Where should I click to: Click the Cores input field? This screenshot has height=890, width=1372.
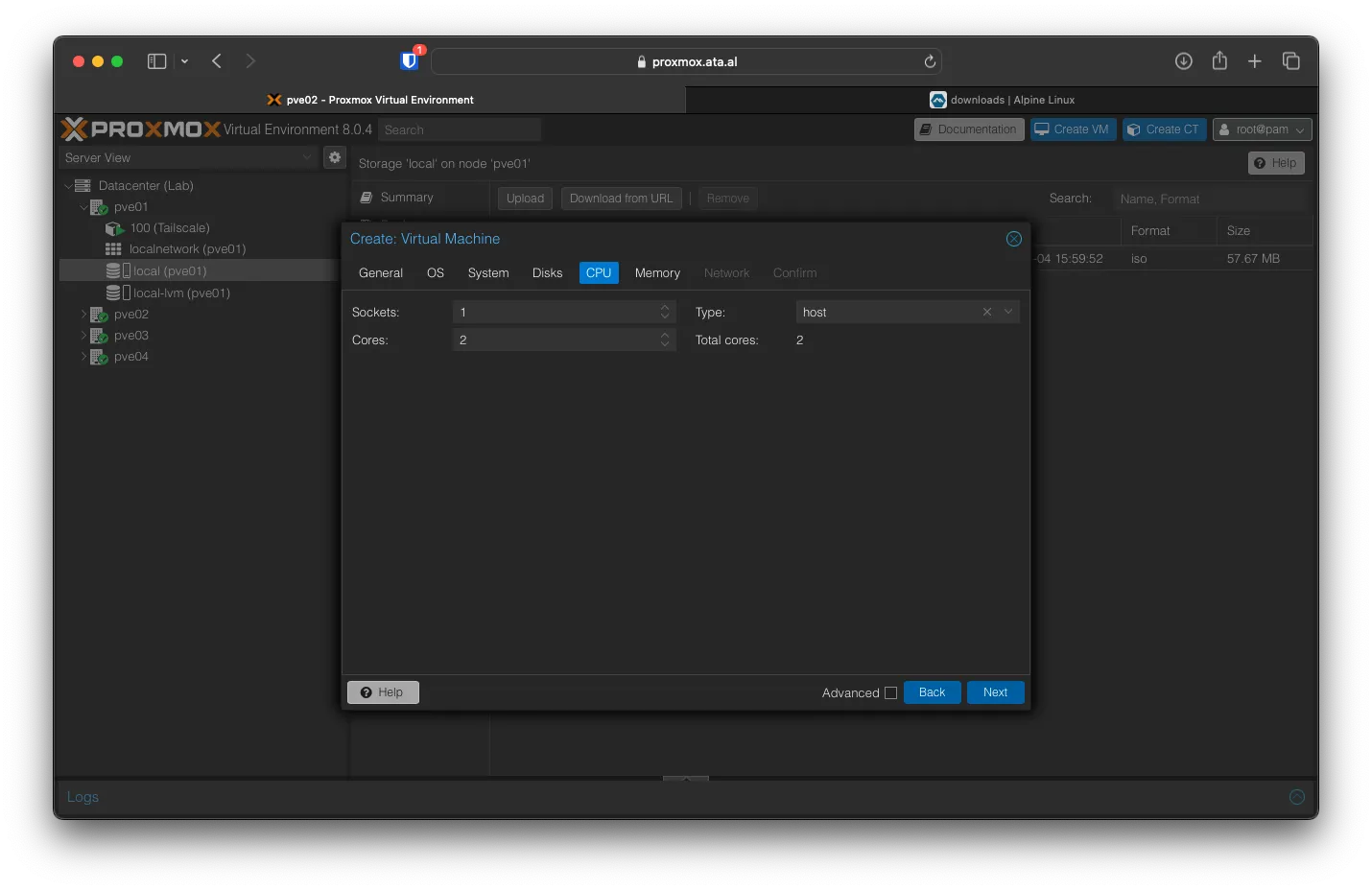556,340
